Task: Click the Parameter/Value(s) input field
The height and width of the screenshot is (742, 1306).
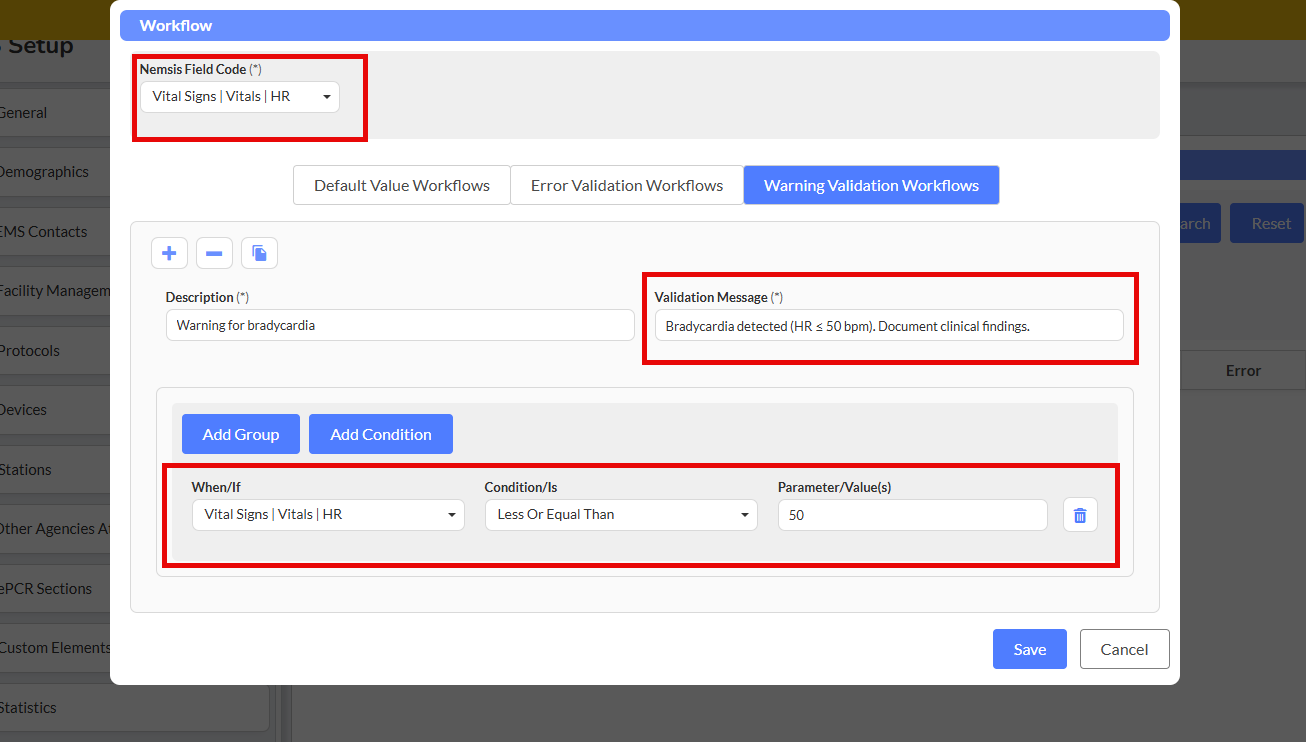Action: tap(912, 515)
